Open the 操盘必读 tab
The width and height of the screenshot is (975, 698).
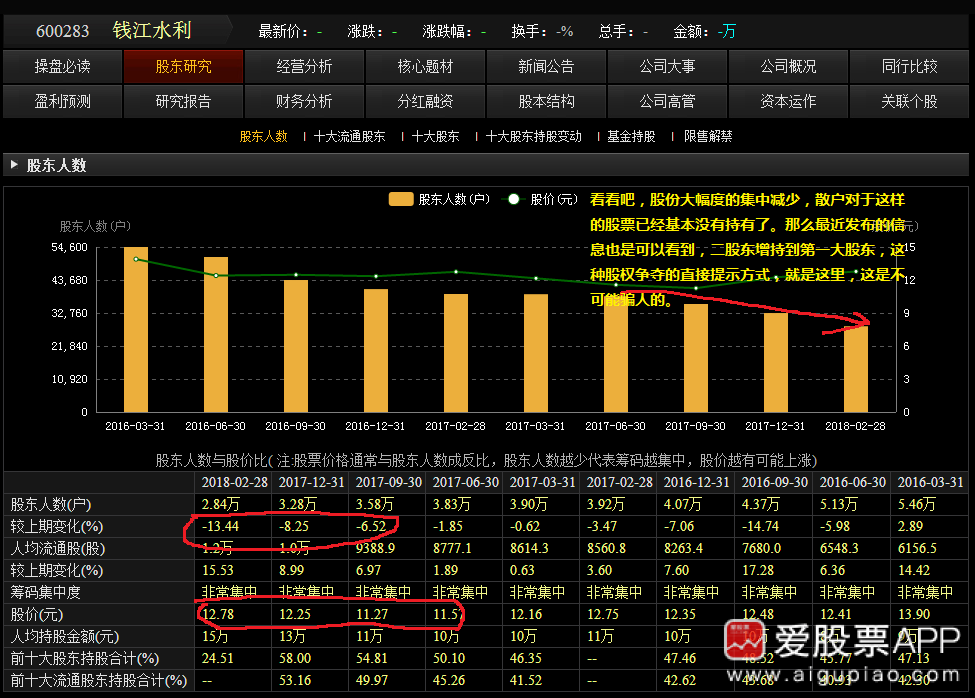point(62,67)
